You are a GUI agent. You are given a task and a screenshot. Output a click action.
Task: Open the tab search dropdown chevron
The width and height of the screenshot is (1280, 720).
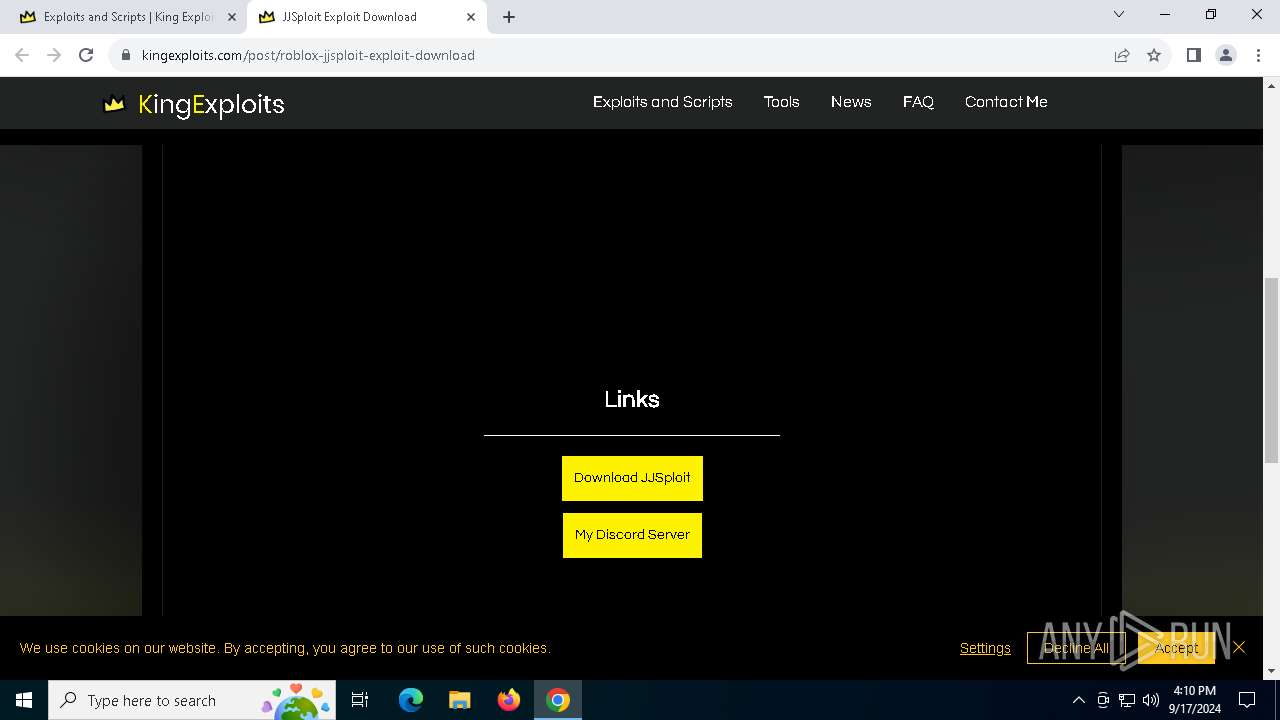click(1119, 14)
